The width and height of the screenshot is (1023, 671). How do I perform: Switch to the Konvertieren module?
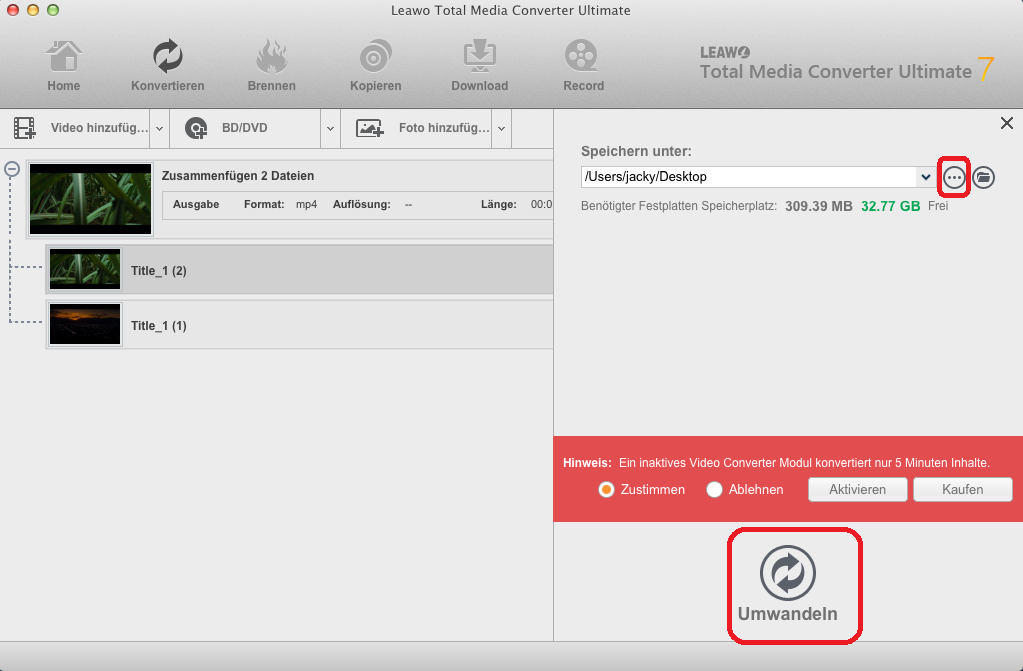coord(167,58)
